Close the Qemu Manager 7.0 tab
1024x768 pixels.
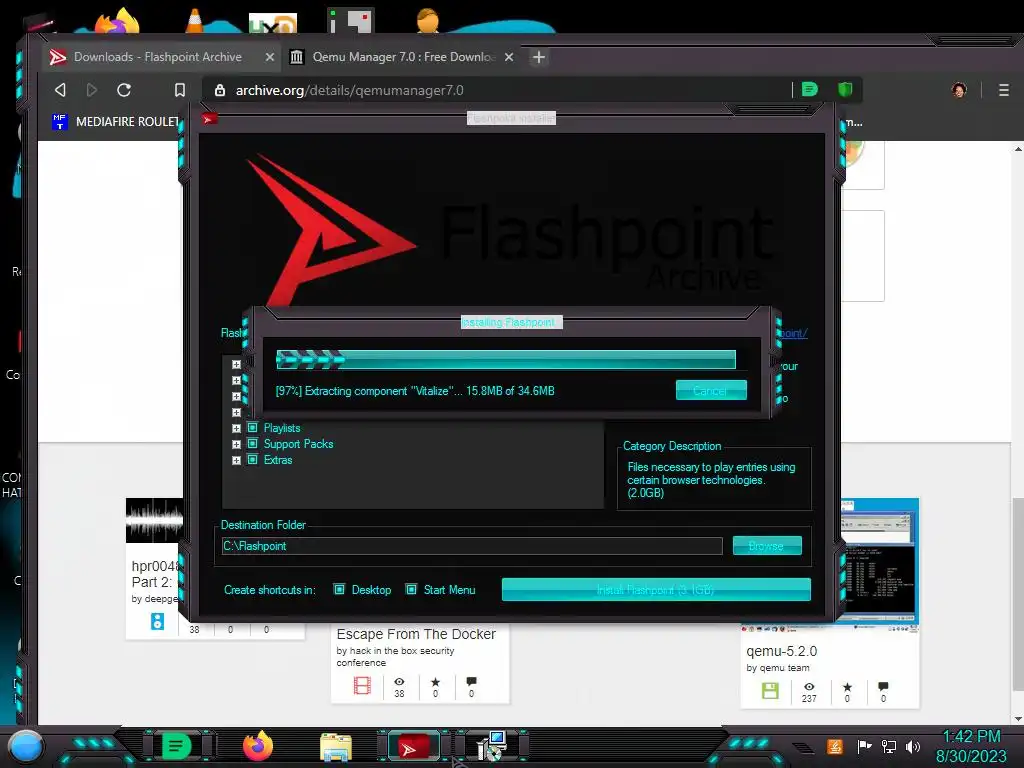click(509, 57)
